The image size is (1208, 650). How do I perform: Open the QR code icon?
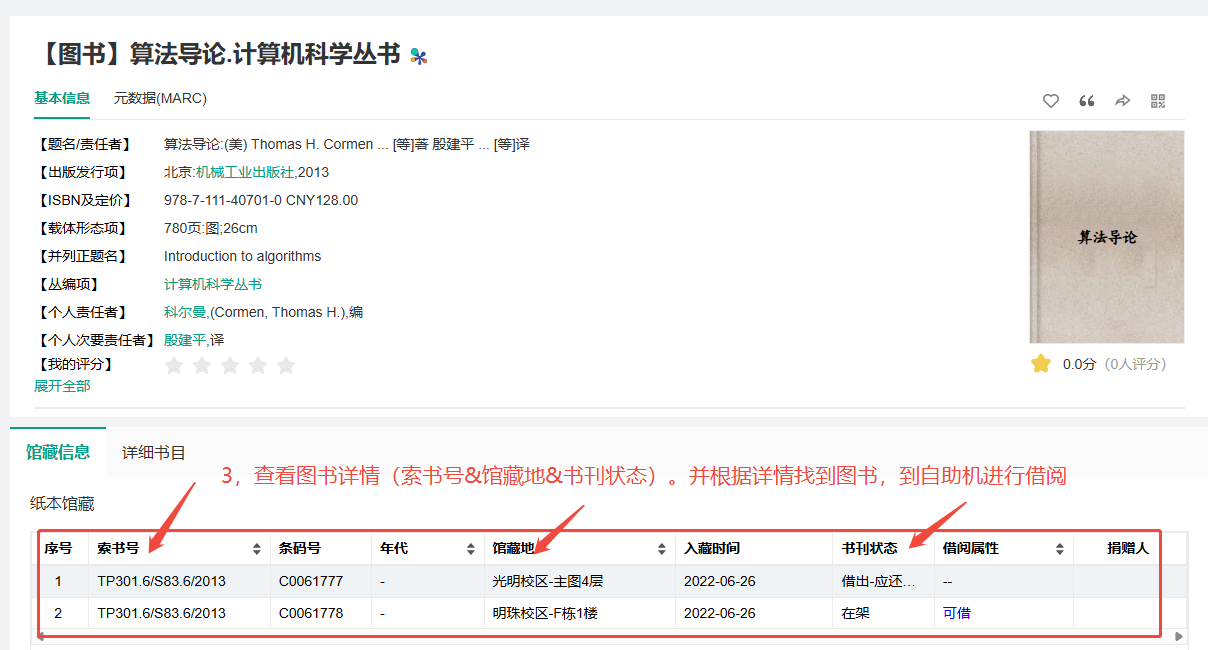coord(1158,101)
